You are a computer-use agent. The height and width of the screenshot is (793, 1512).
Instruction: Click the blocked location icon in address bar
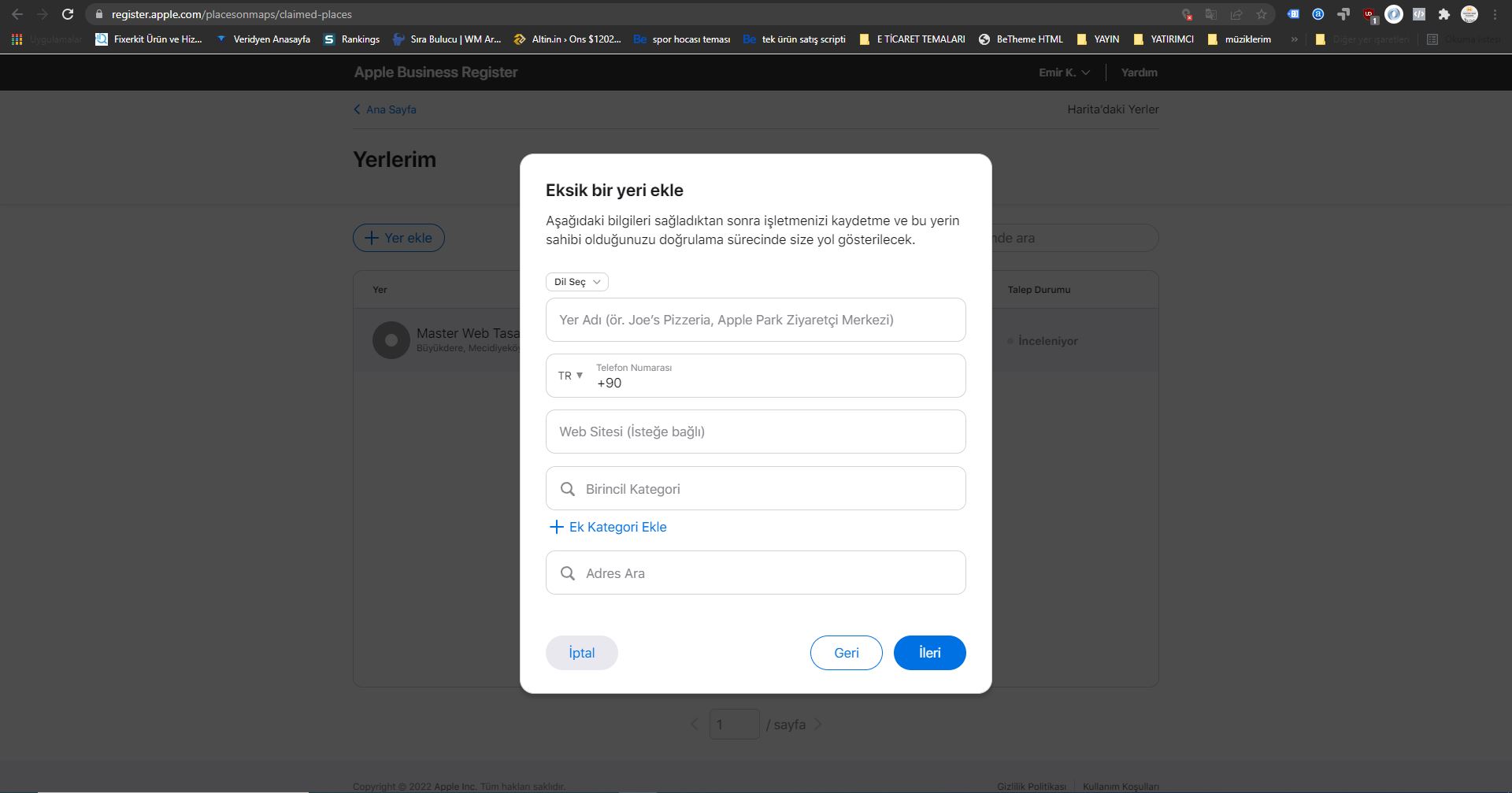coord(1187,14)
